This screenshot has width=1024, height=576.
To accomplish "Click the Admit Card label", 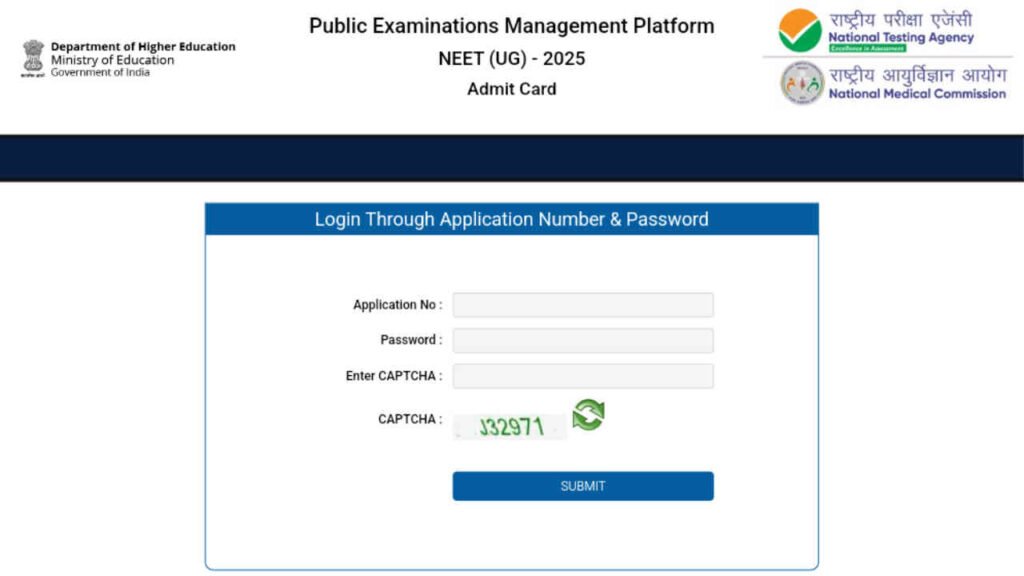I will (x=511, y=89).
